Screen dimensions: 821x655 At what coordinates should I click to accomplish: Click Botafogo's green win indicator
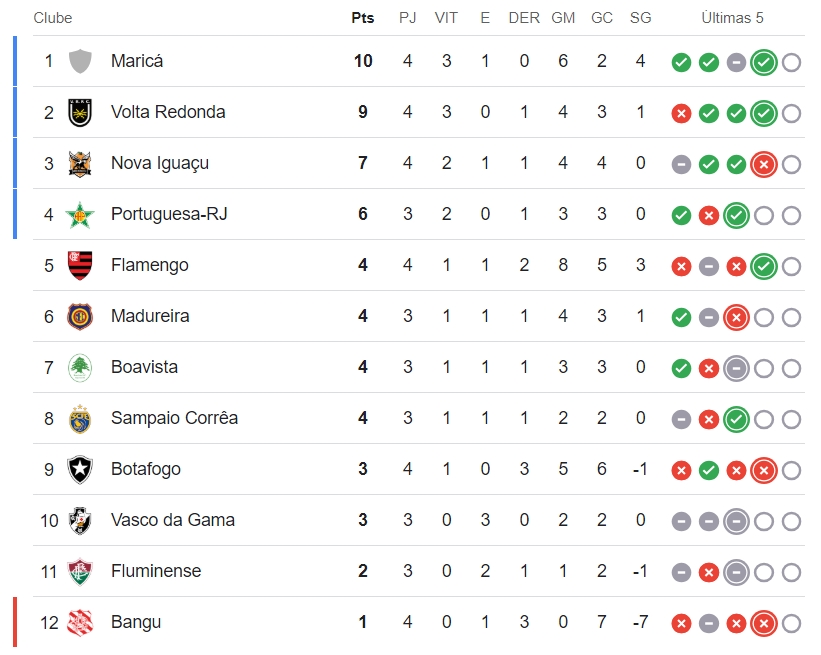708,471
